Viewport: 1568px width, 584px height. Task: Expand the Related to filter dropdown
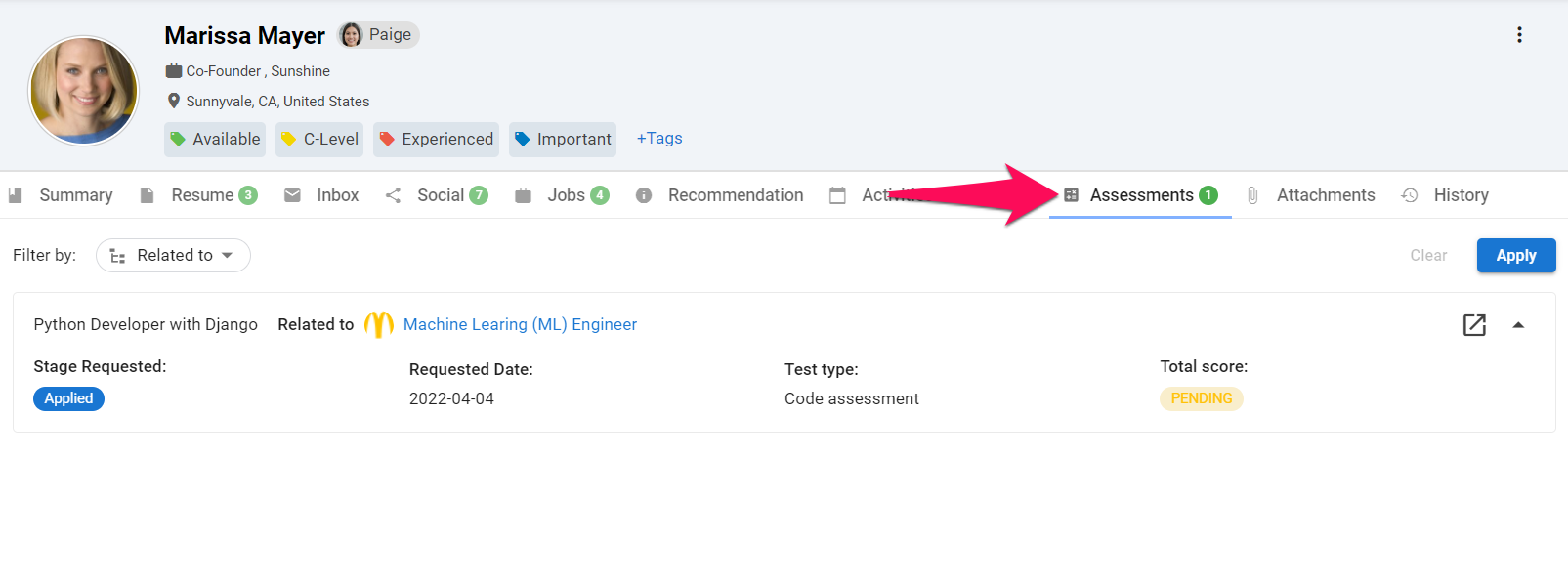coord(173,255)
